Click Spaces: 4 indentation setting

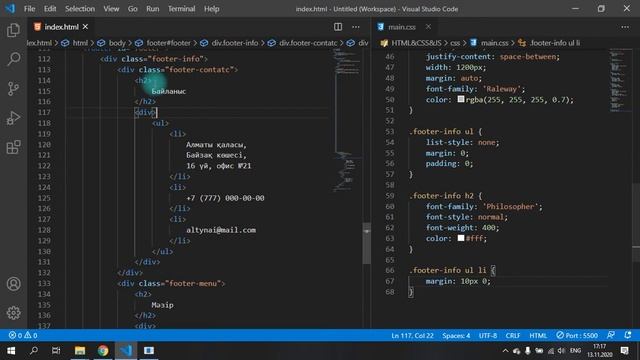pyautogui.click(x=456, y=335)
